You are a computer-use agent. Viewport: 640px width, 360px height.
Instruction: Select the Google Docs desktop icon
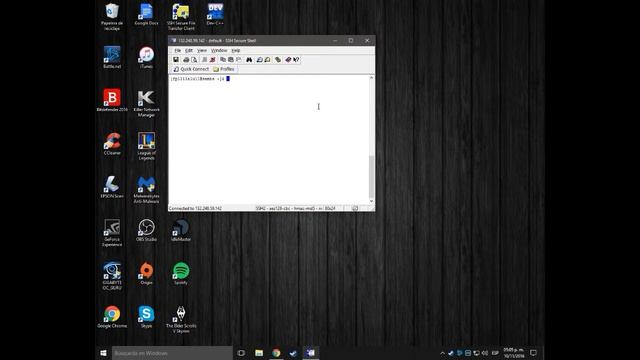(146, 15)
